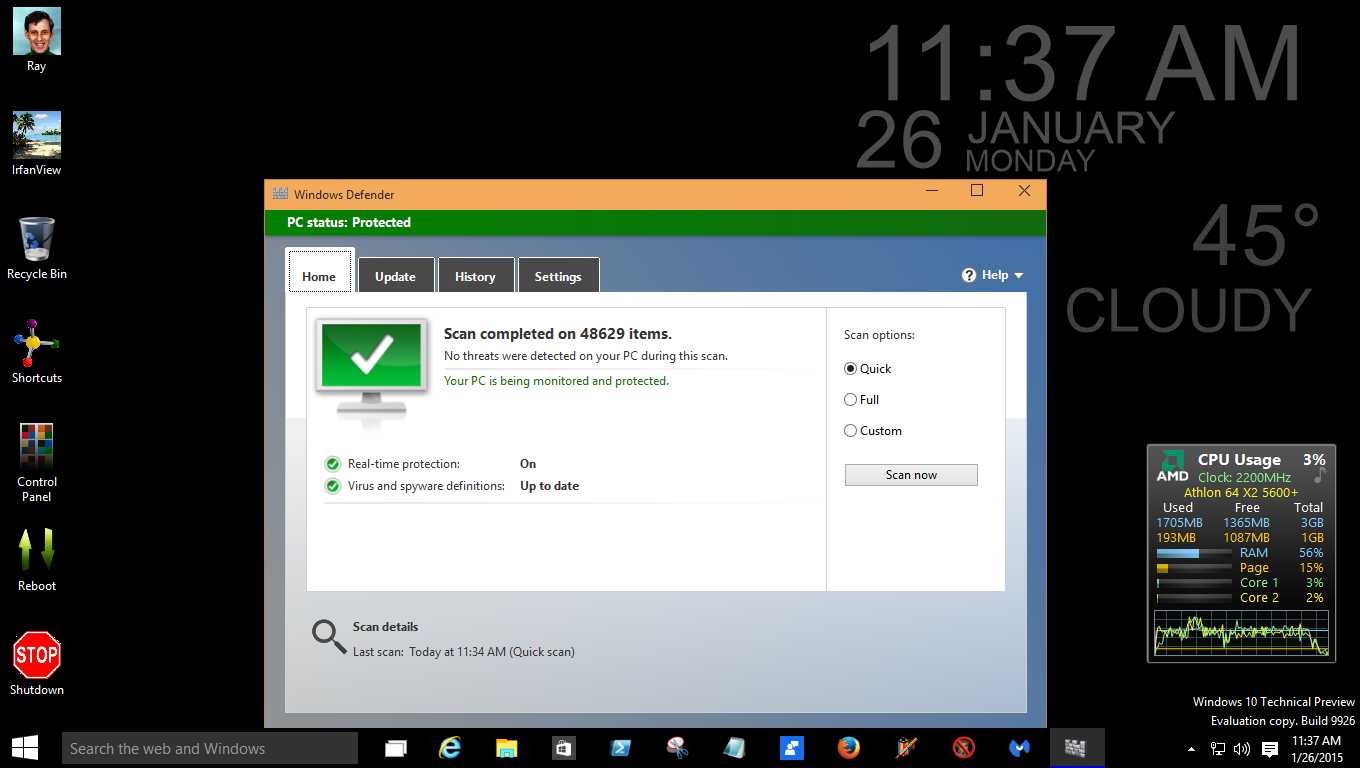Switch to the Home tab
The height and width of the screenshot is (768, 1360).
(319, 271)
